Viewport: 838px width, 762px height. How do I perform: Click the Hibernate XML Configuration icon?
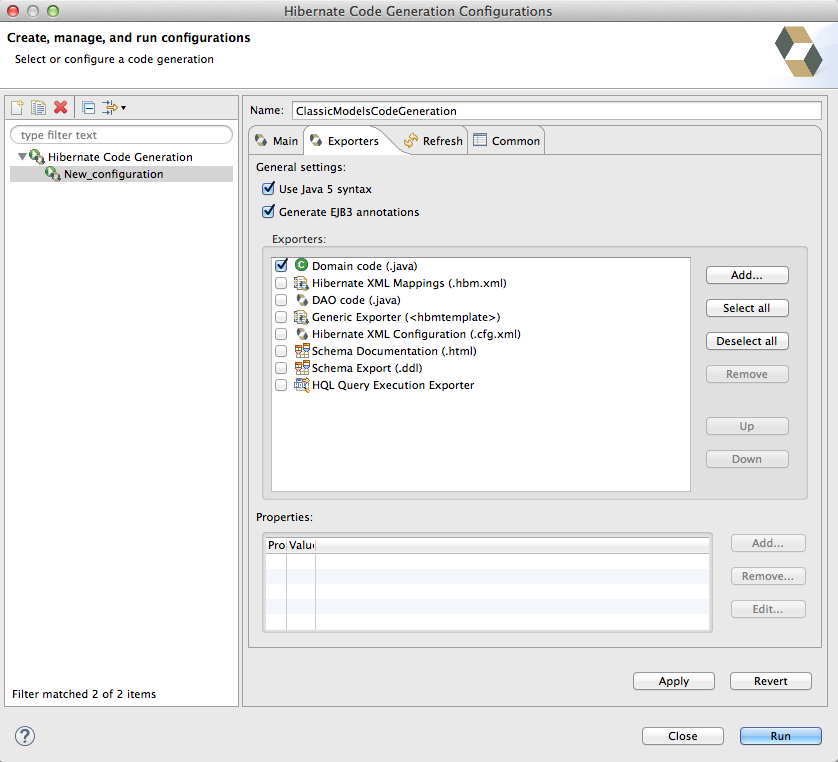pos(302,334)
